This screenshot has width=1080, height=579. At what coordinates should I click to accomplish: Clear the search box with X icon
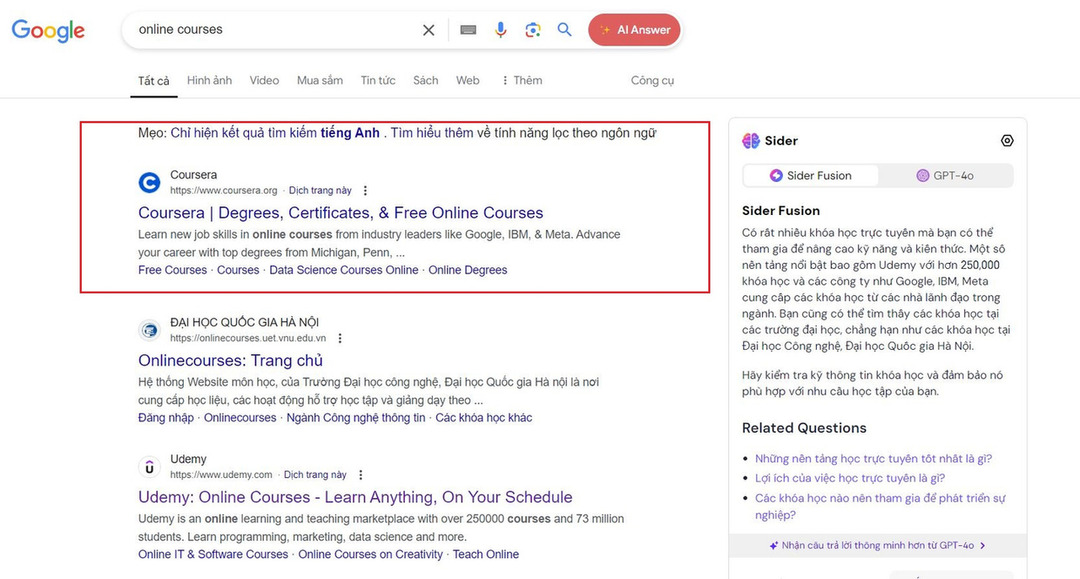tap(428, 30)
